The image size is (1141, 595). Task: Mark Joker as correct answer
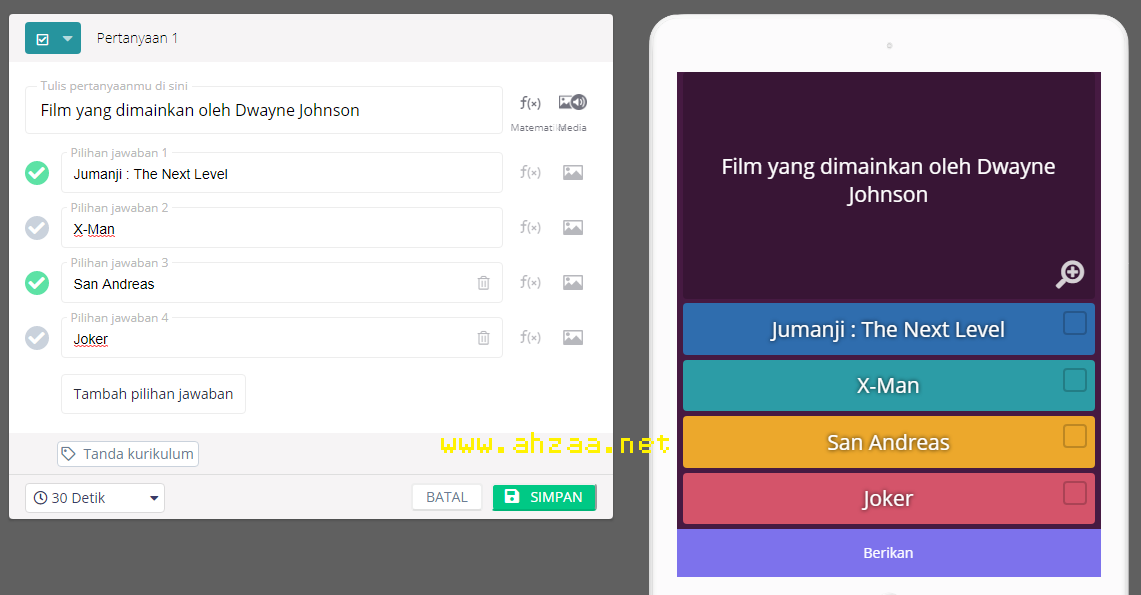(37, 338)
